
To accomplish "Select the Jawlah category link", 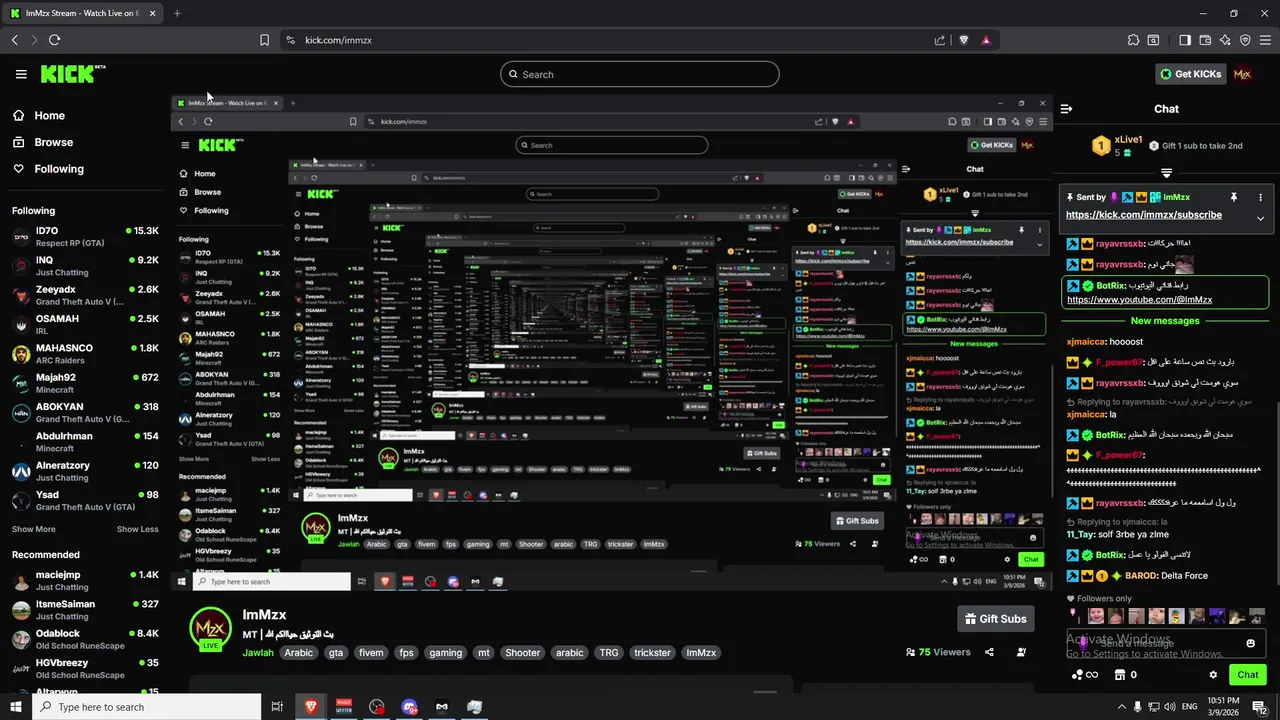I will [258, 653].
